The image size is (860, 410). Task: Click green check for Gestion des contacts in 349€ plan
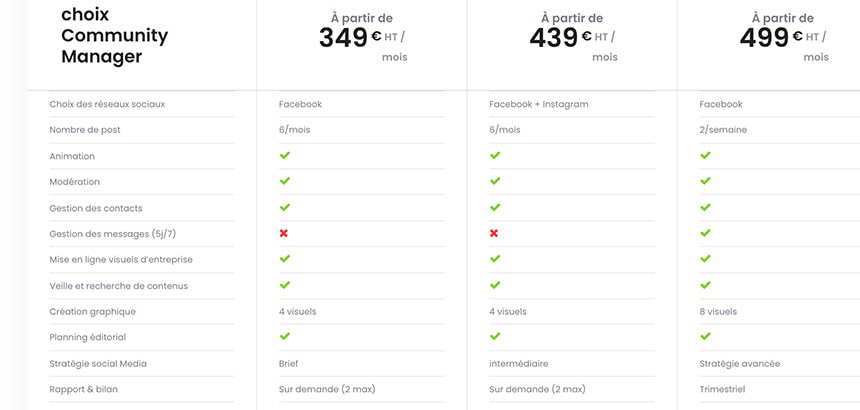click(285, 208)
